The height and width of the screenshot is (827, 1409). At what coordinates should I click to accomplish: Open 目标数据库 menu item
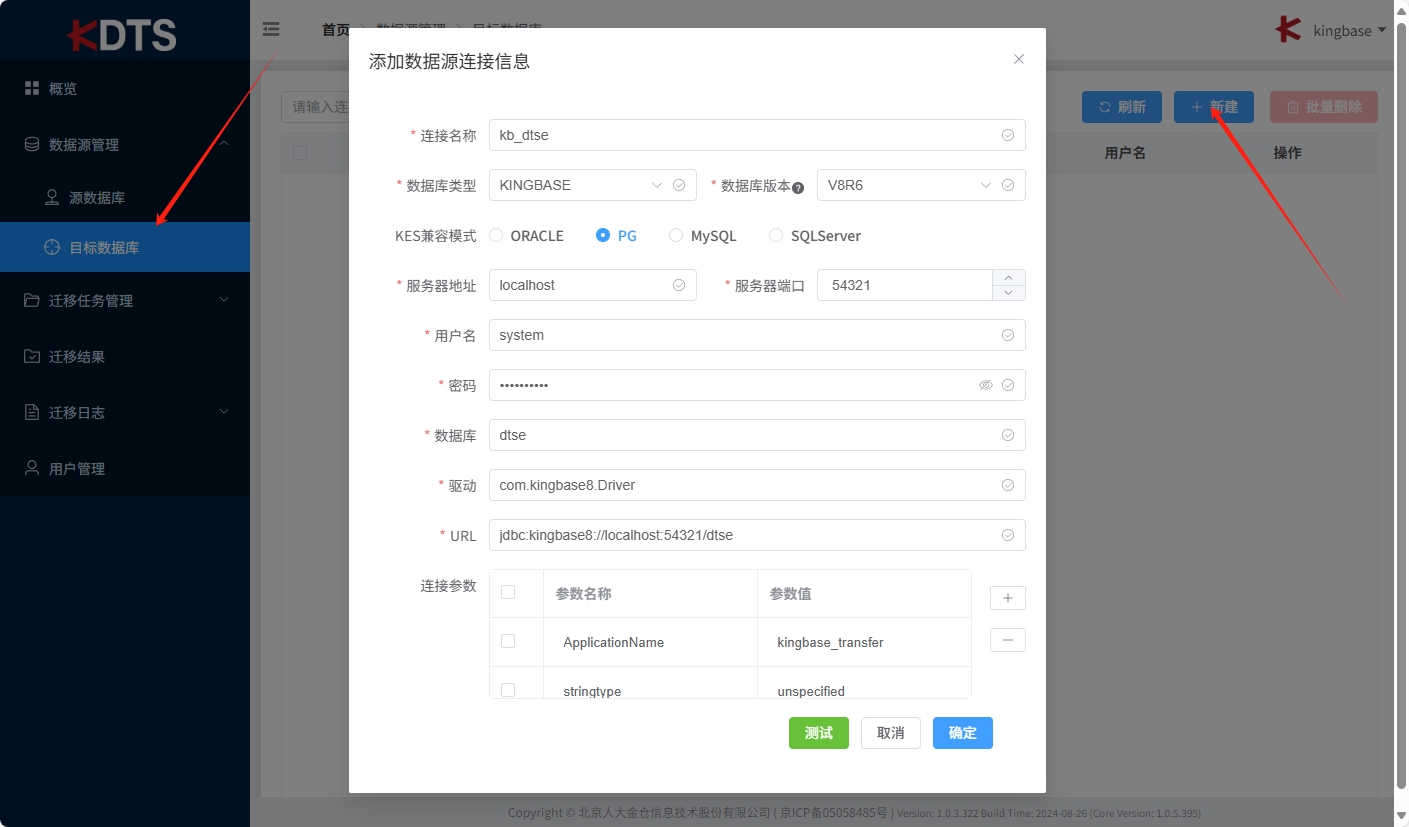pyautogui.click(x=125, y=247)
